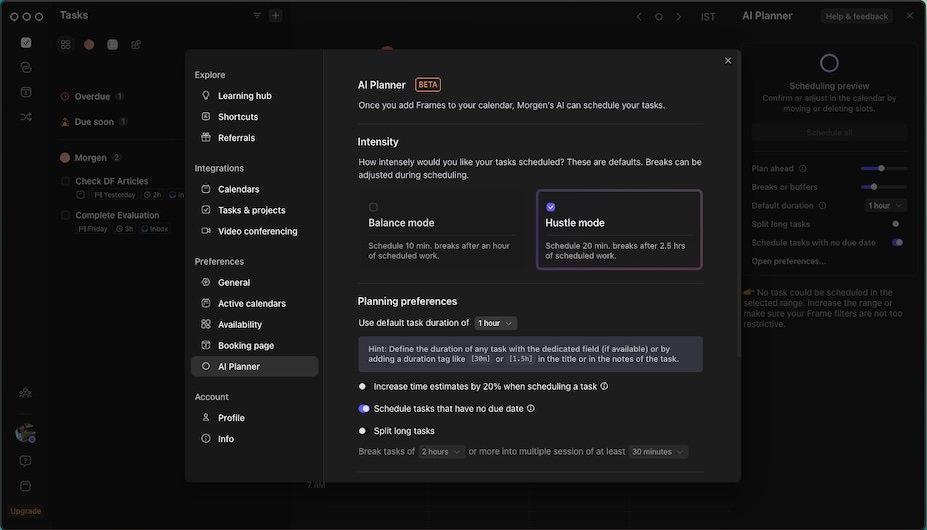Image resolution: width=927 pixels, height=530 pixels.
Task: Open the Break tasks of 2 hours dropdown
Action: (x=441, y=452)
